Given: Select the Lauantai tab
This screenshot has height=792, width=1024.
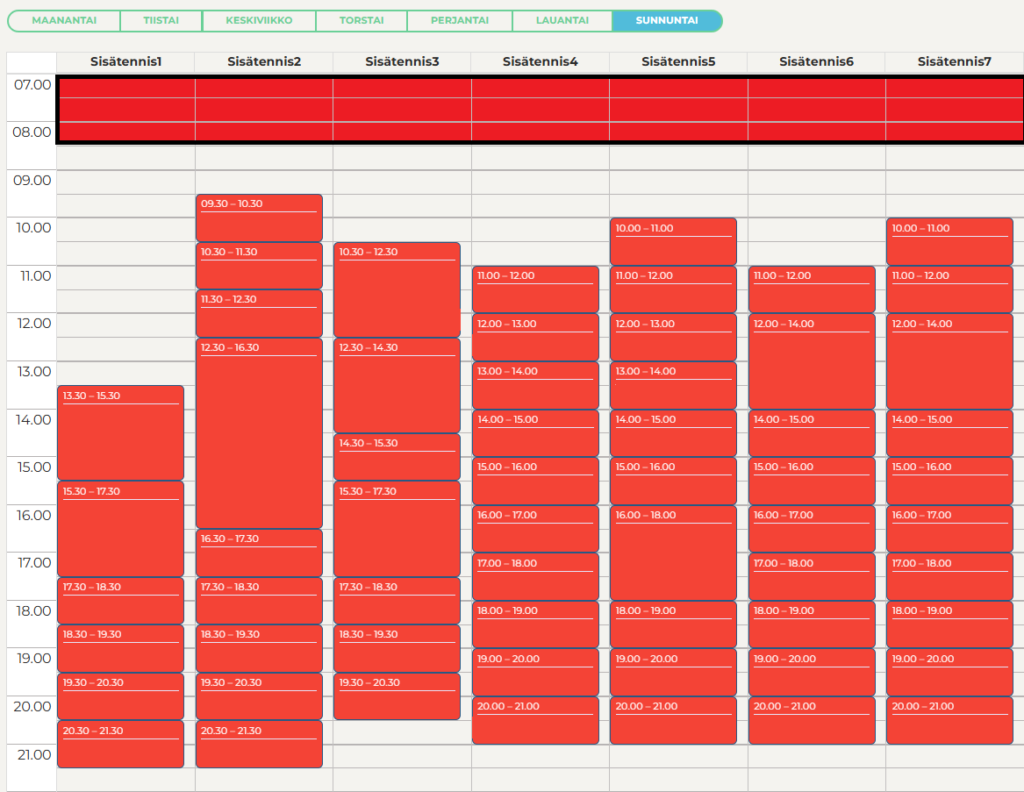Looking at the screenshot, I should 562,20.
